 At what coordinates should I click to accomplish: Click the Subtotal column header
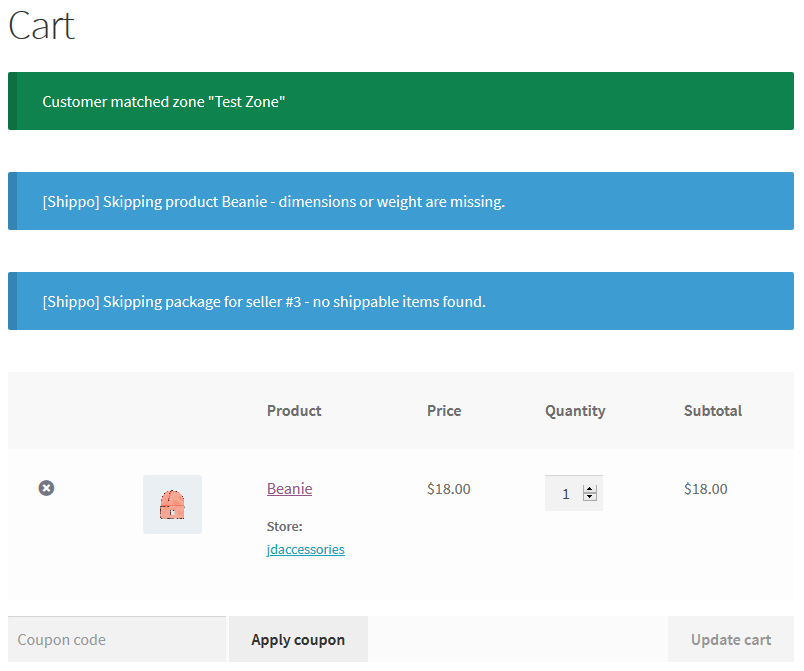713,411
